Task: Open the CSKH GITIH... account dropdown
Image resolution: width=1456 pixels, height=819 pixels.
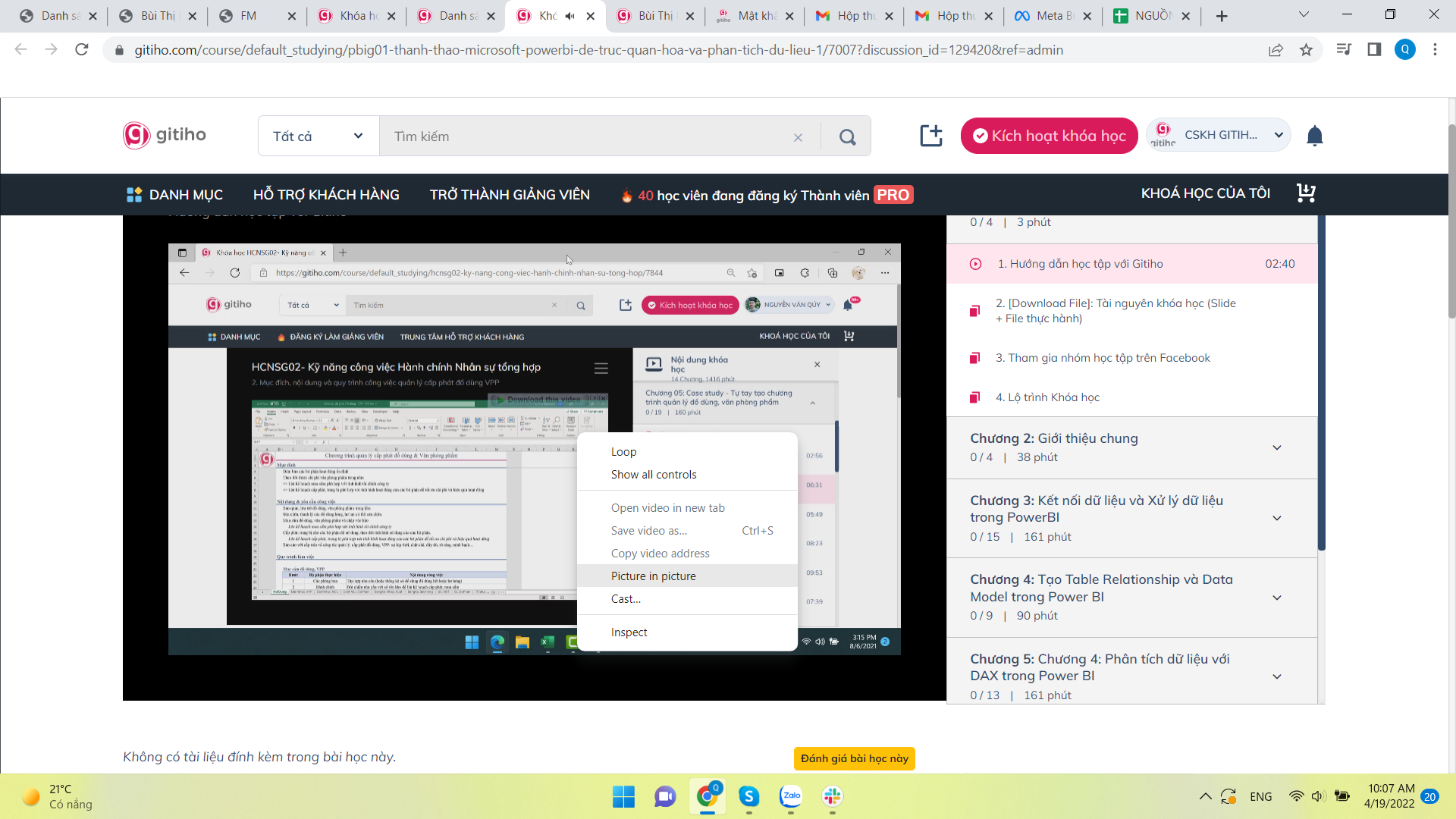Action: [x=1218, y=135]
